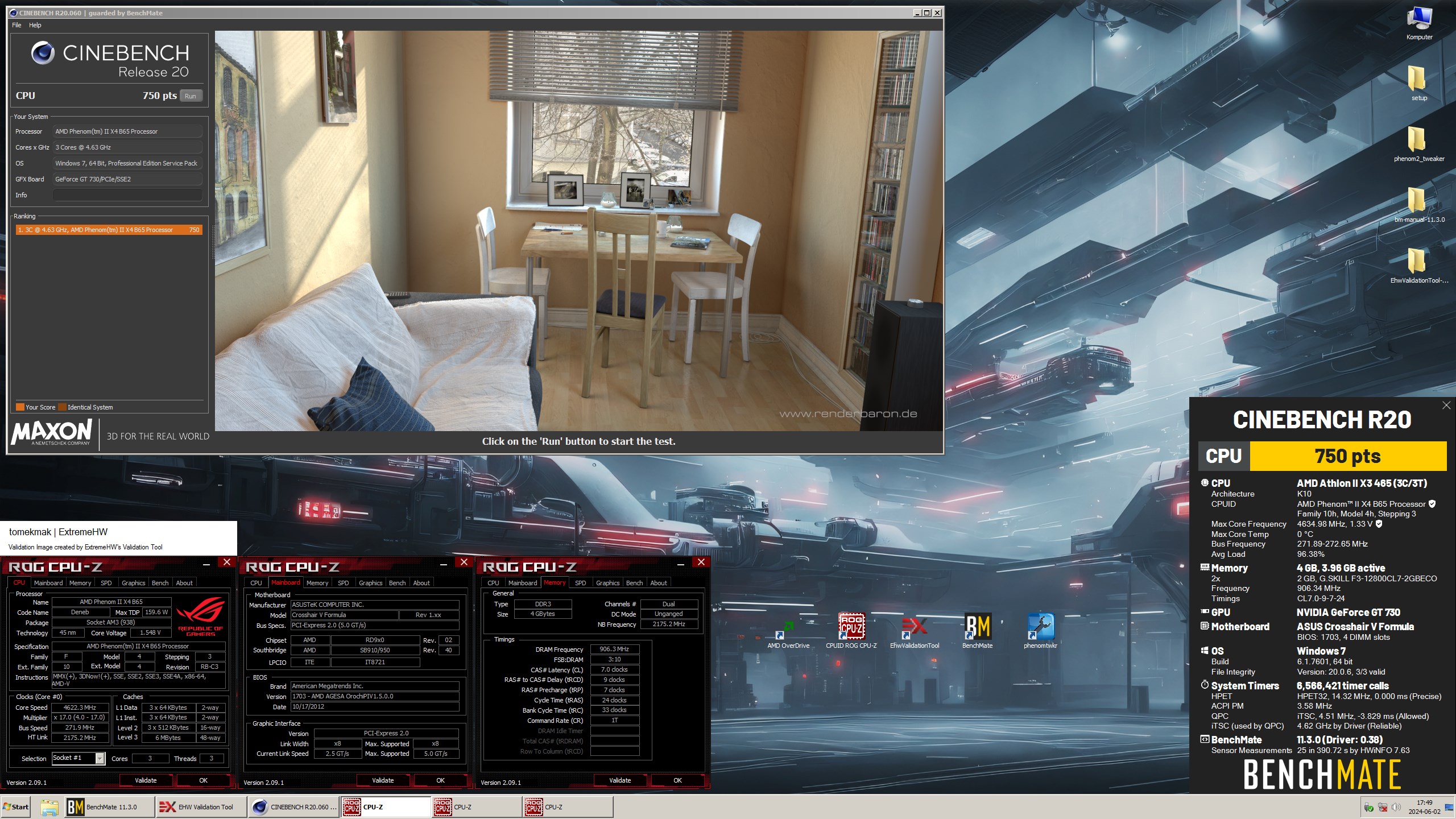Close the BenchMate result overlay
Screen dimensions: 1456x819
click(1446, 406)
